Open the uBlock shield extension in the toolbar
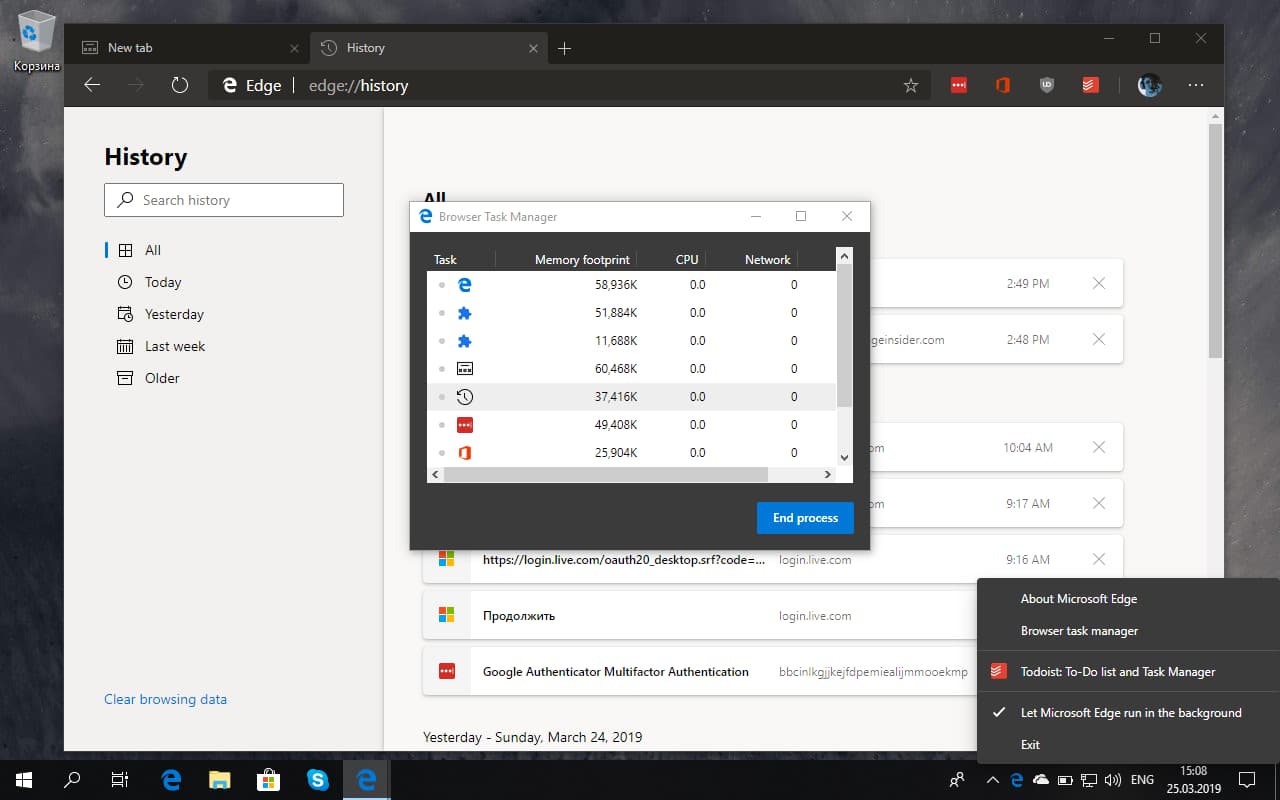 tap(1047, 86)
